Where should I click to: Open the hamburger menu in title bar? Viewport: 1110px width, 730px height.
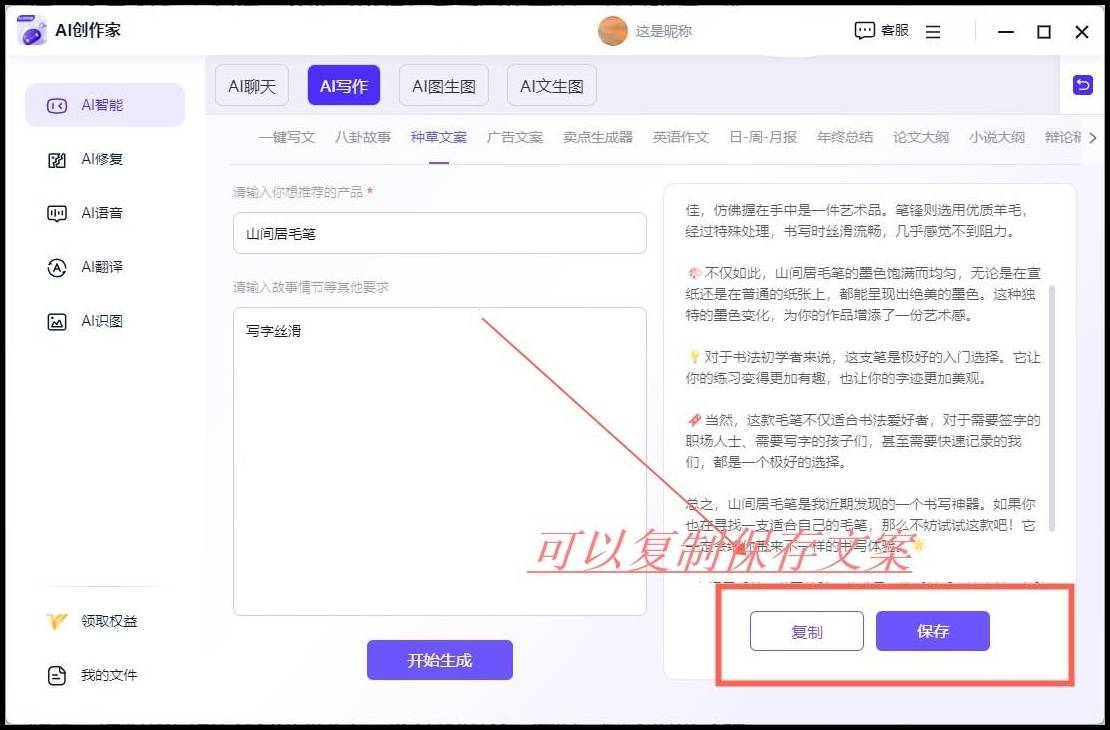933,32
